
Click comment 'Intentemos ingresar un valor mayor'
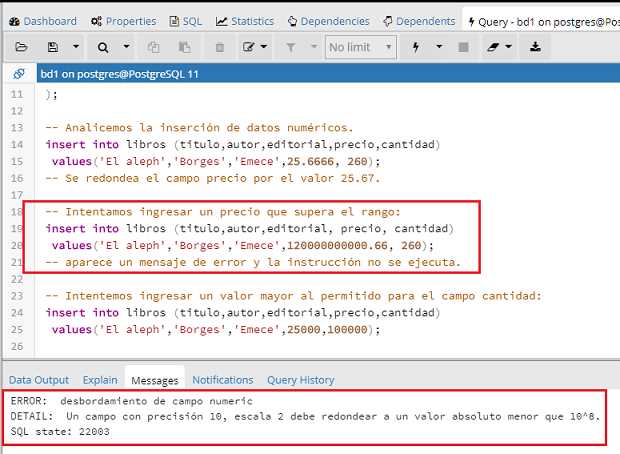coord(293,296)
